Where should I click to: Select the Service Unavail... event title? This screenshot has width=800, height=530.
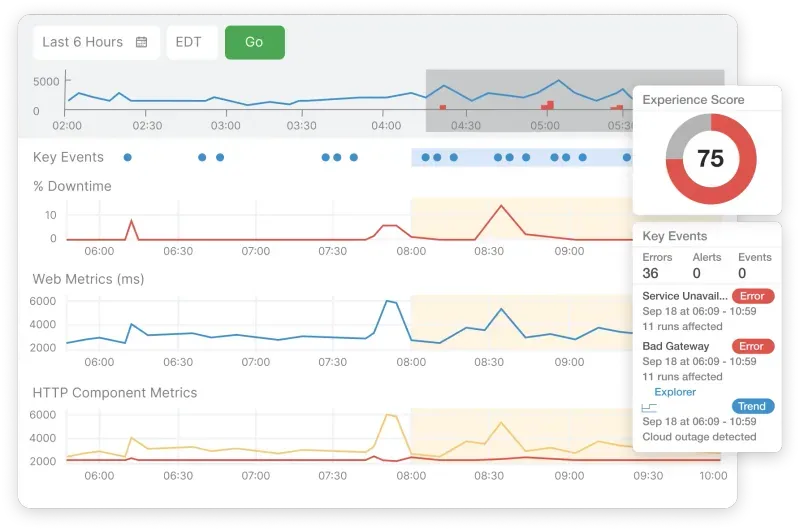[685, 296]
